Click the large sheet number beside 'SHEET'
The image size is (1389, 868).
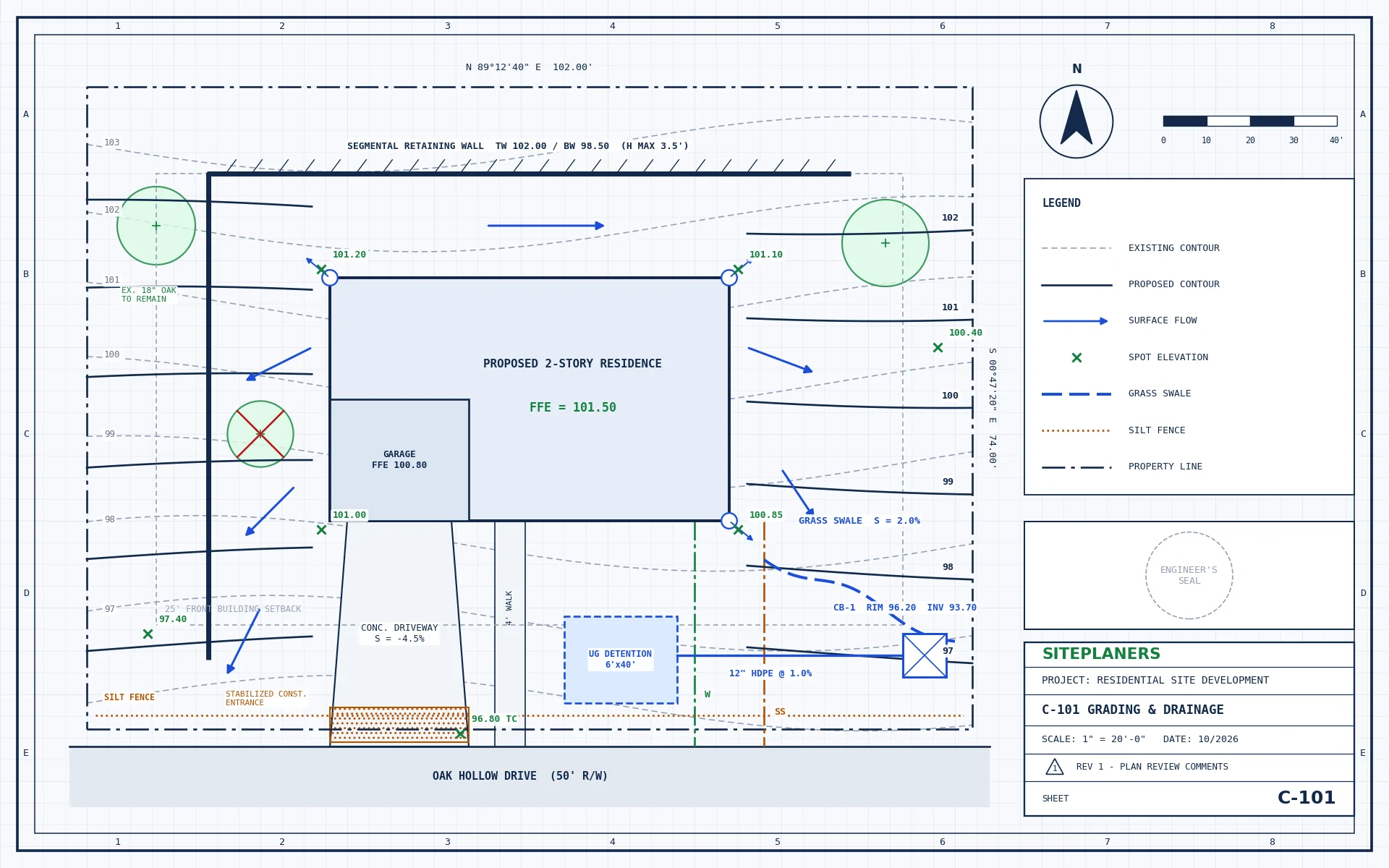[1307, 798]
